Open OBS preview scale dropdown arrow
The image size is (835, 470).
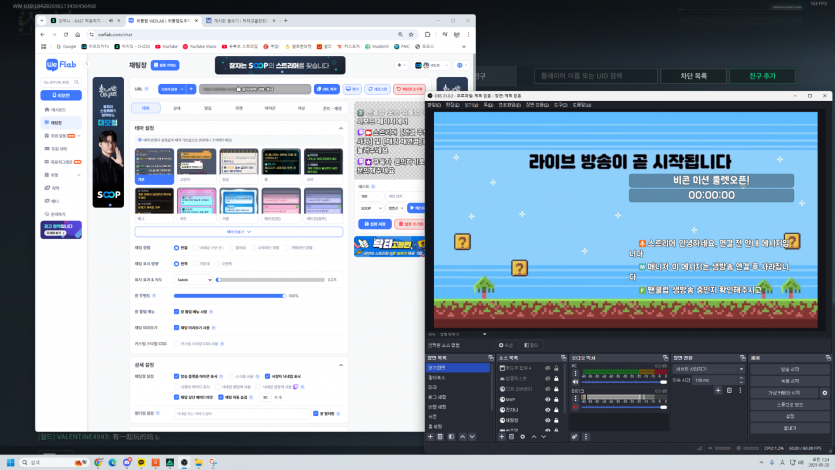pos(484,334)
